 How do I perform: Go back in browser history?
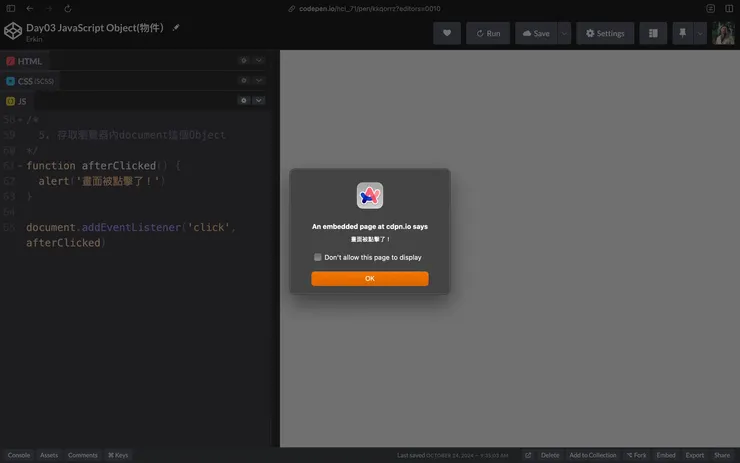(30, 8)
